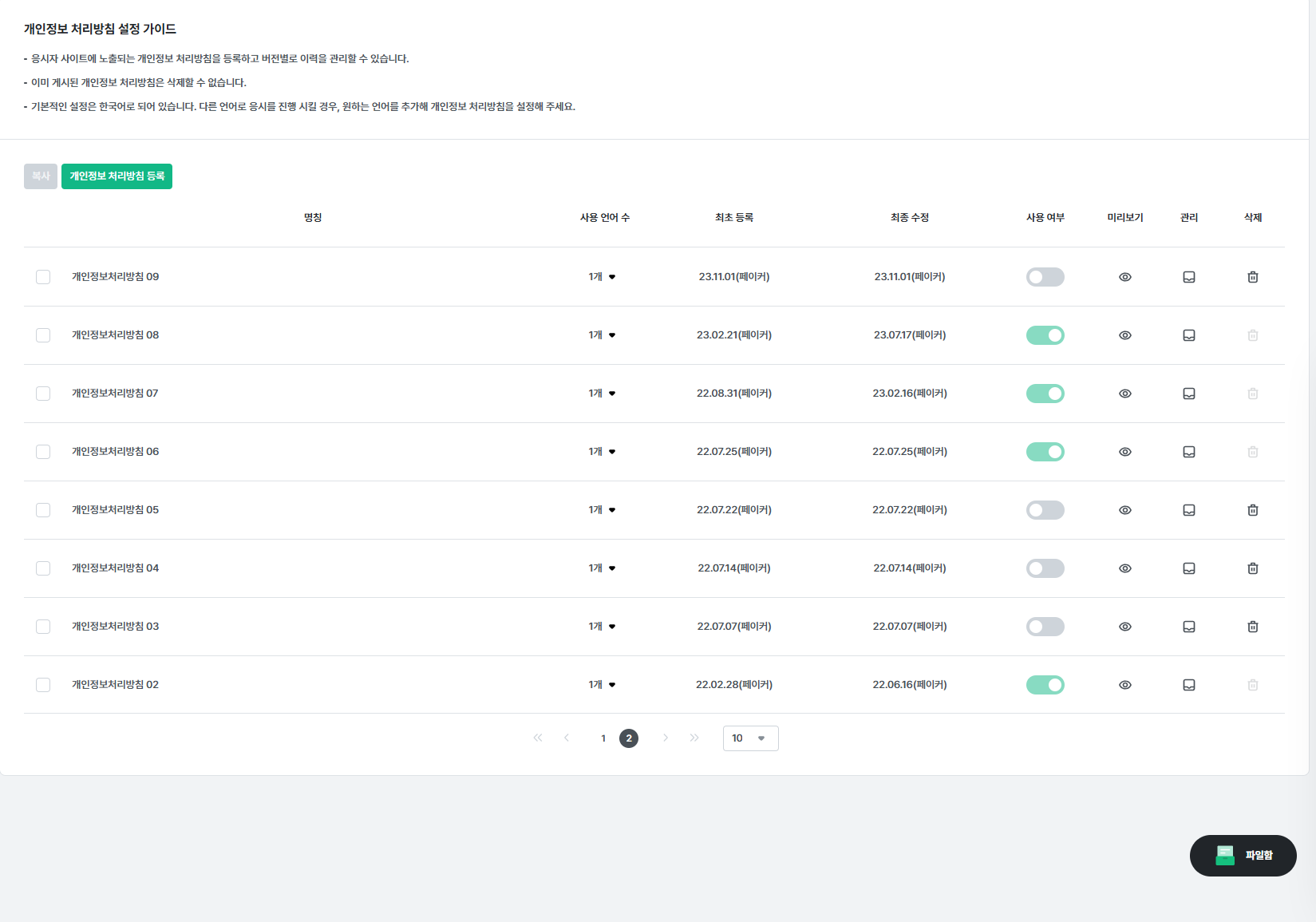The height and width of the screenshot is (922, 1316).
Task: Check the box next to 개인정보처리방침 08
Action: click(43, 335)
